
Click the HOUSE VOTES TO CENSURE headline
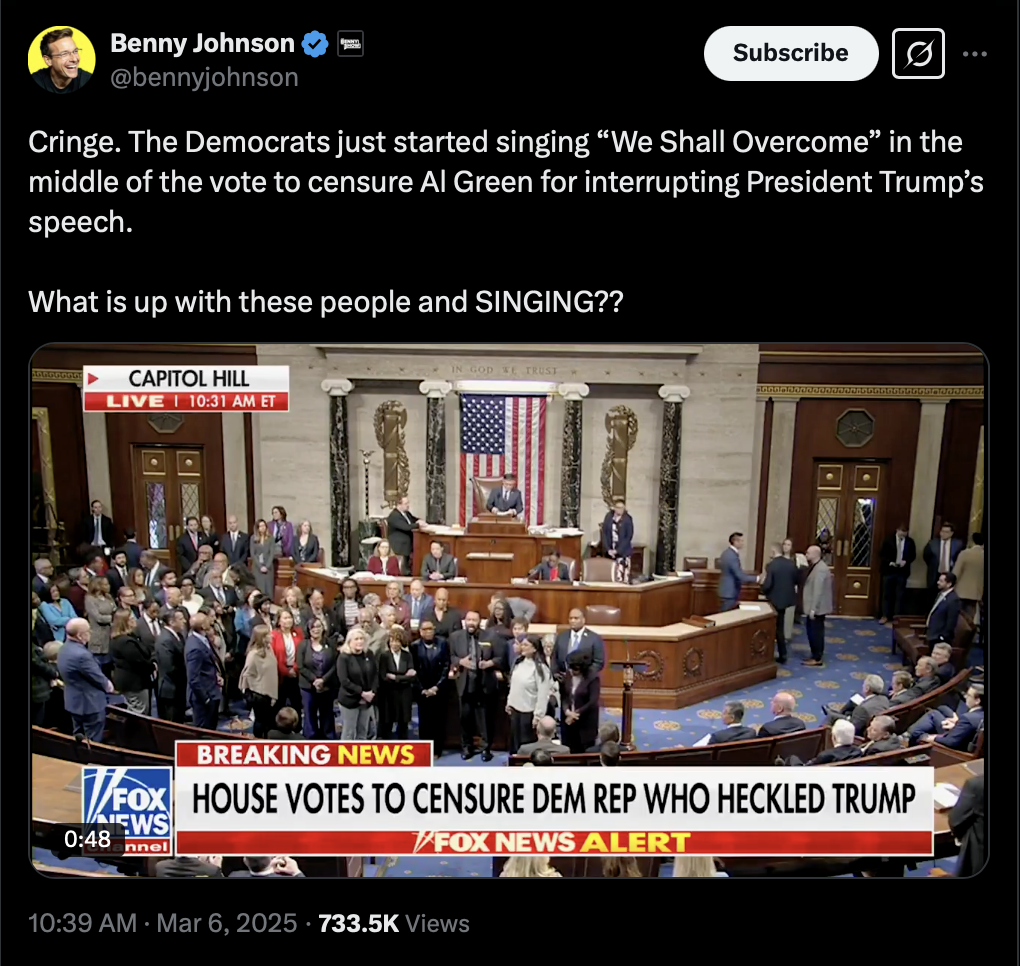click(554, 798)
